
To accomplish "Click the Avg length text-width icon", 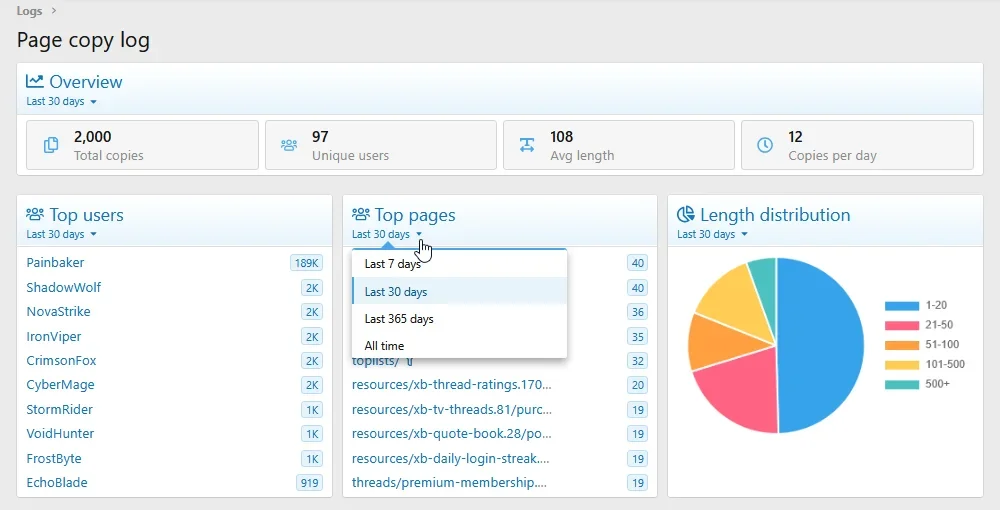I will pyautogui.click(x=527, y=145).
